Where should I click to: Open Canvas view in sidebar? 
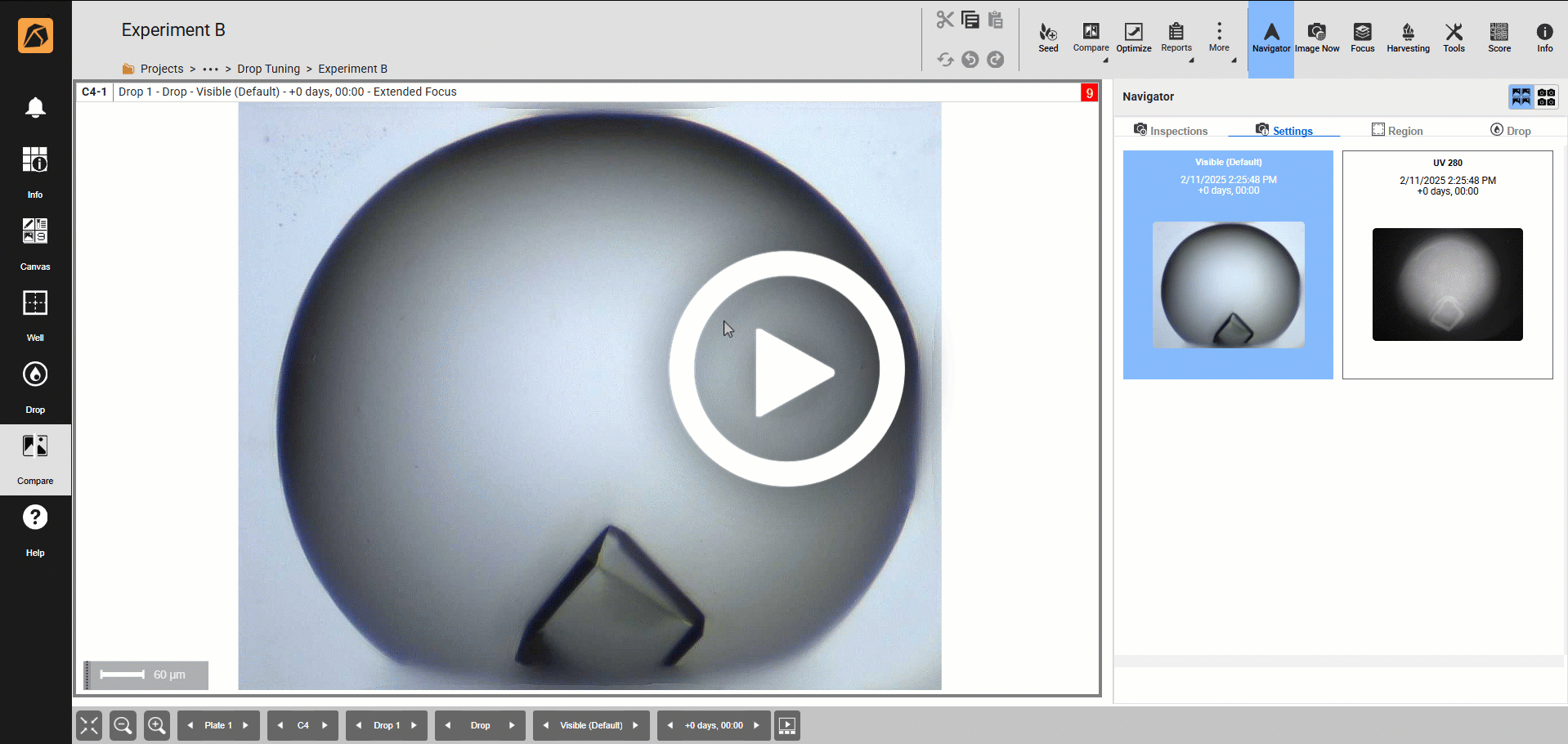pos(35,244)
